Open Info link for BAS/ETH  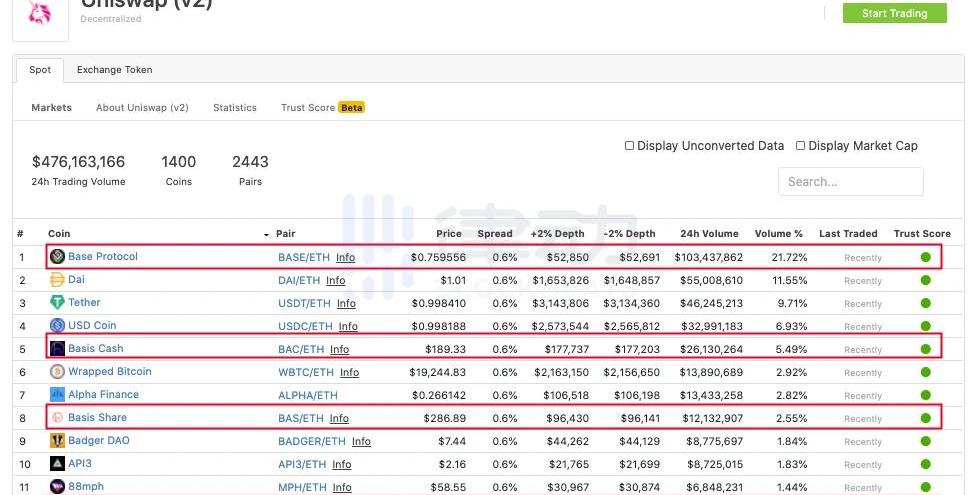339,419
